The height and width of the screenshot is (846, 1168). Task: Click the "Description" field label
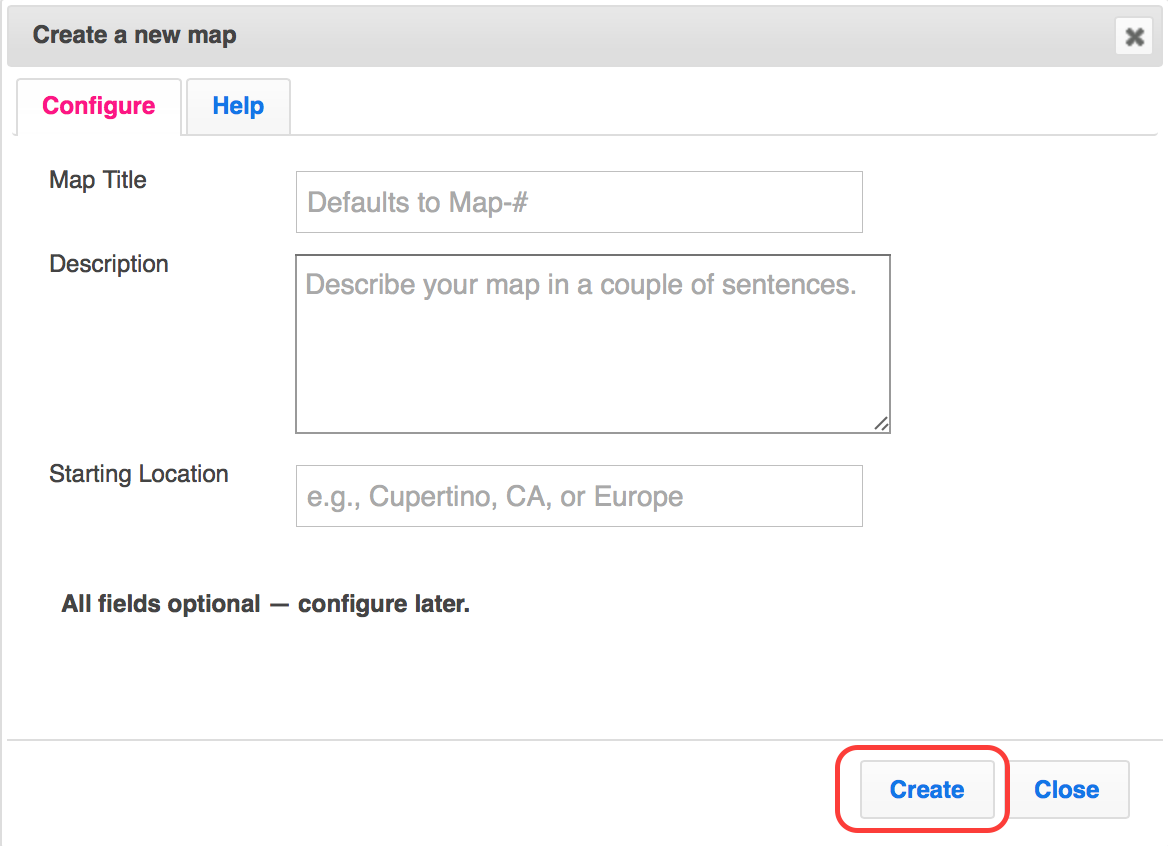(109, 264)
